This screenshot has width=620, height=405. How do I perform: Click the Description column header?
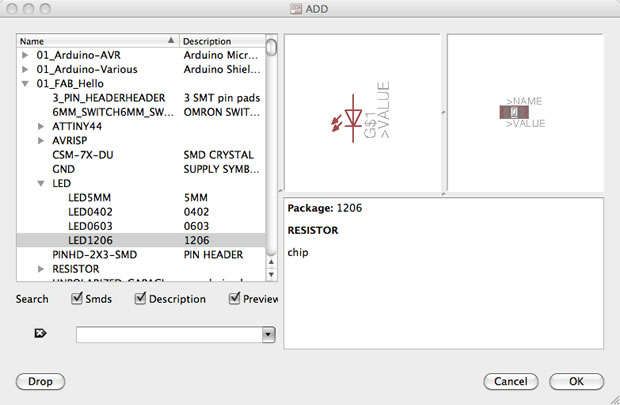click(222, 41)
